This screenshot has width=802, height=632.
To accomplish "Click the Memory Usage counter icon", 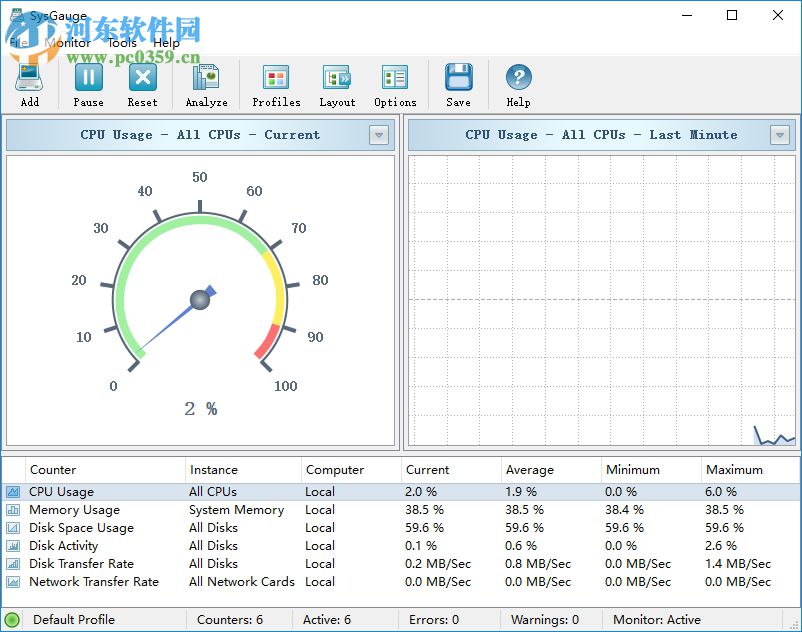I will point(13,509).
